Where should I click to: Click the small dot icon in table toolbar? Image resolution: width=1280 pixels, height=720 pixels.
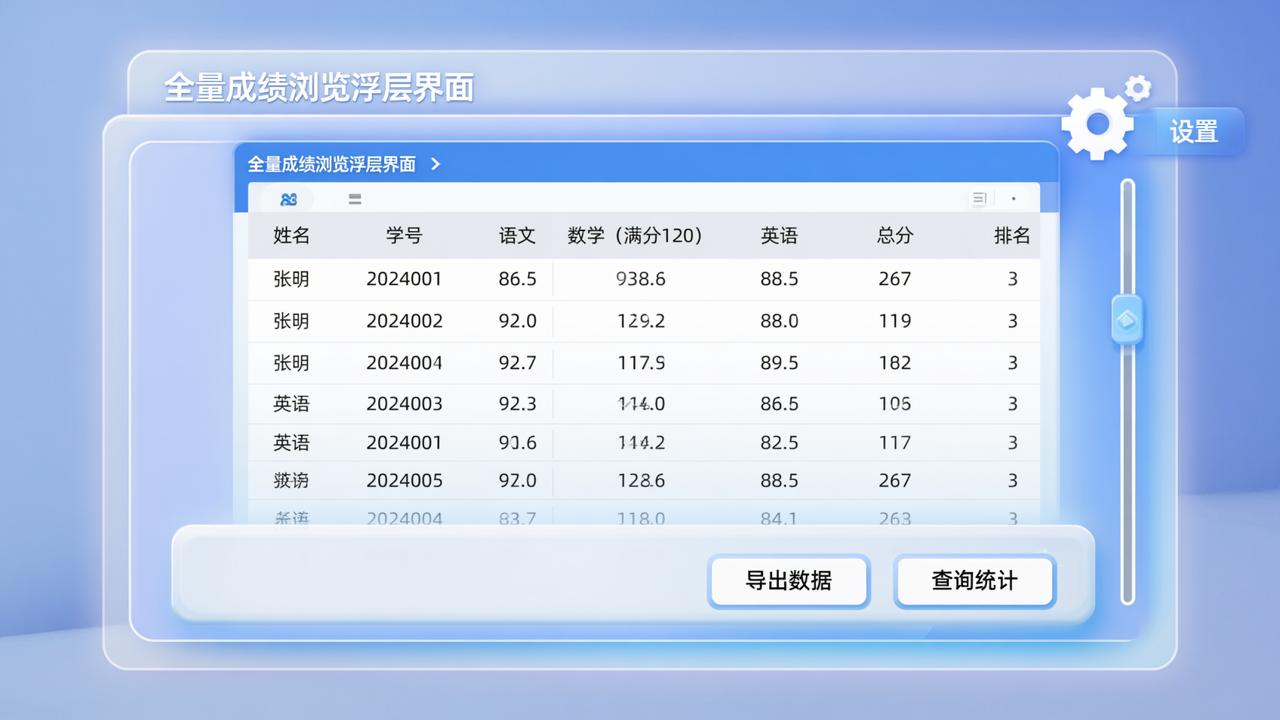coord(1013,199)
